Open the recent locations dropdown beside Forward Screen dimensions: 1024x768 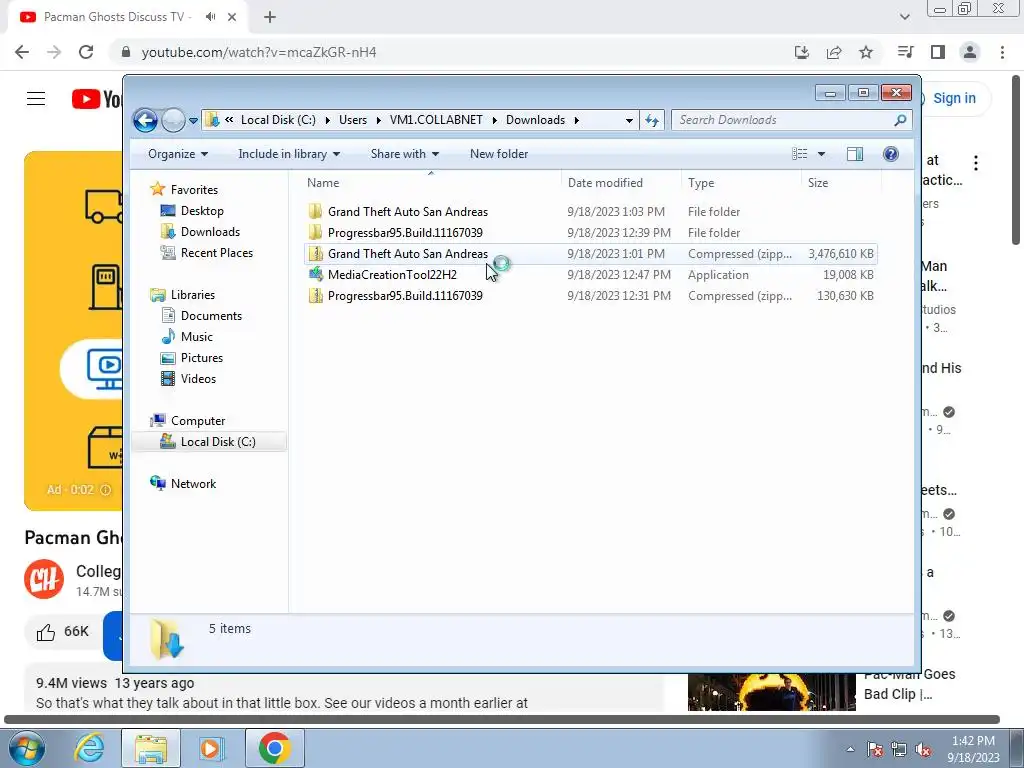193,121
